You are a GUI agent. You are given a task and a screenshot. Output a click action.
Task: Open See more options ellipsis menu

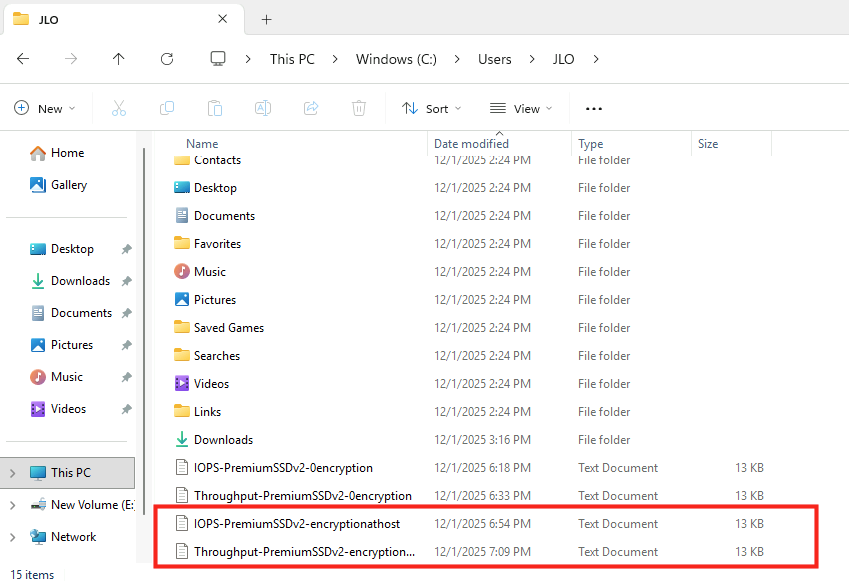tap(594, 108)
